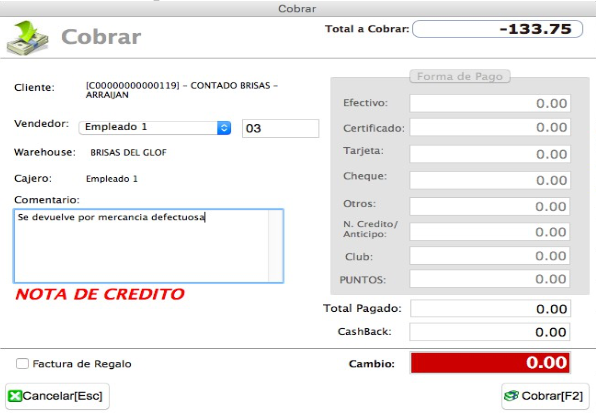Screen dimensions: 596x413
Task: Click the Efectivo: label
Action: [x=365, y=103]
